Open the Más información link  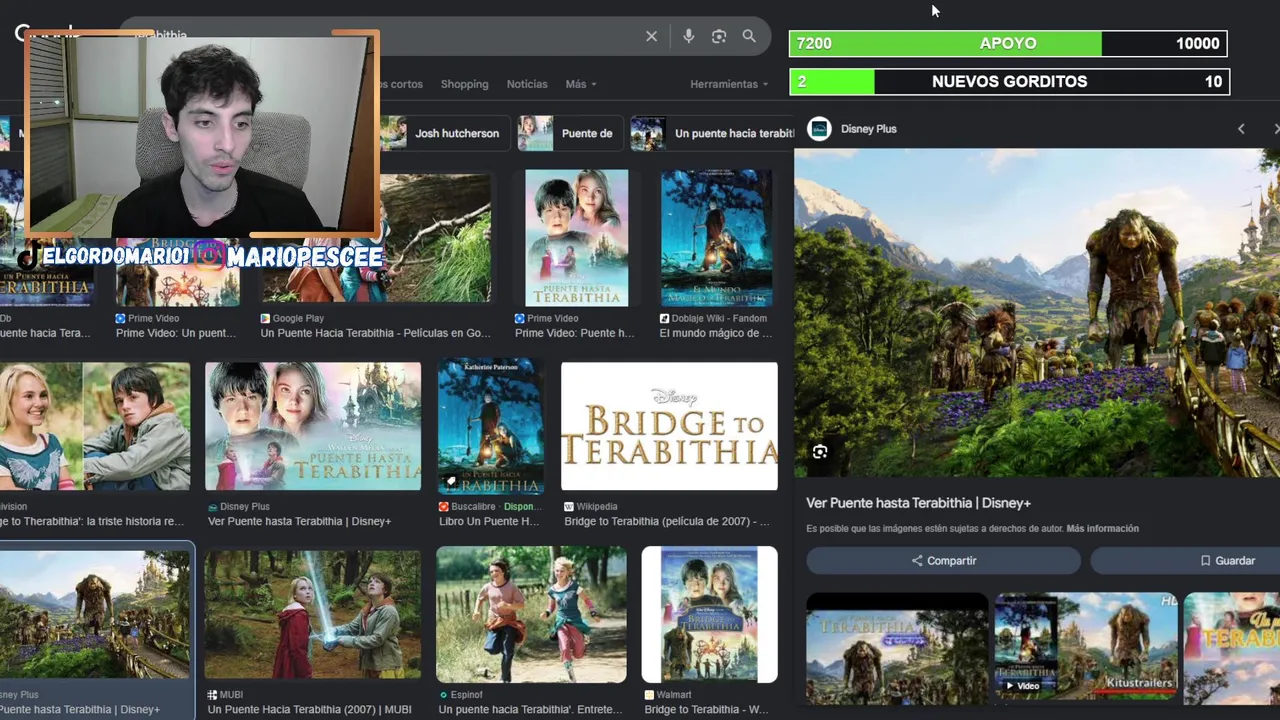pyautogui.click(x=1102, y=528)
